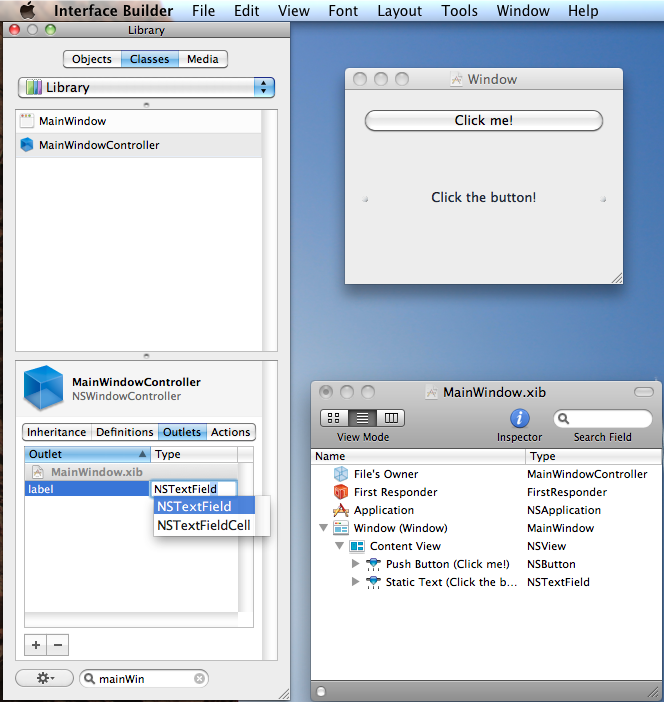Click the search magnifier icon in Library filter
The height and width of the screenshot is (702, 664).
tap(90, 679)
